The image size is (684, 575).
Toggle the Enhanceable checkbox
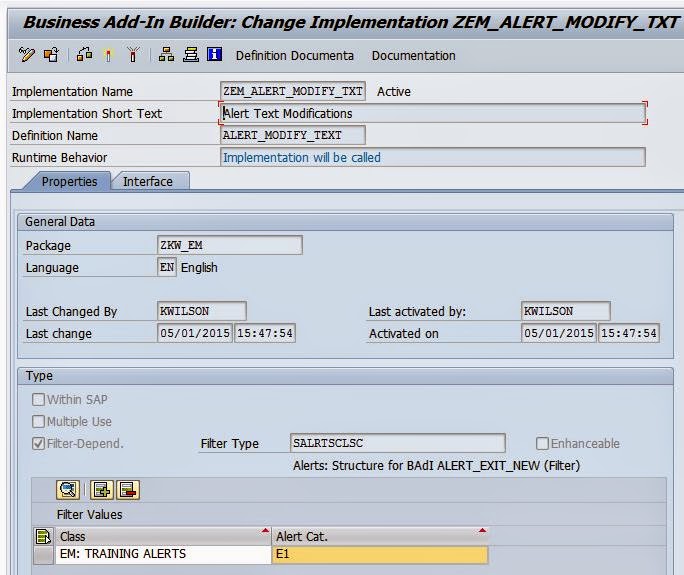pos(542,443)
